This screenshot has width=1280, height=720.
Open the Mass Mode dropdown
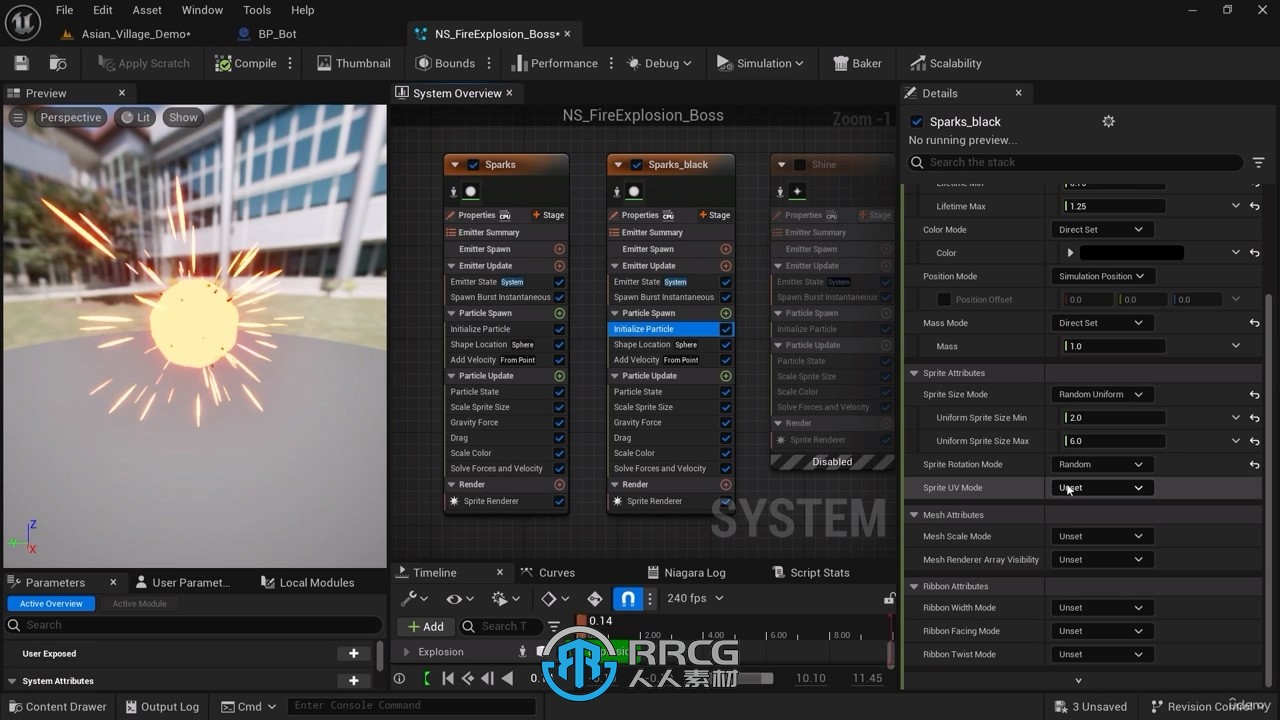coord(1100,323)
